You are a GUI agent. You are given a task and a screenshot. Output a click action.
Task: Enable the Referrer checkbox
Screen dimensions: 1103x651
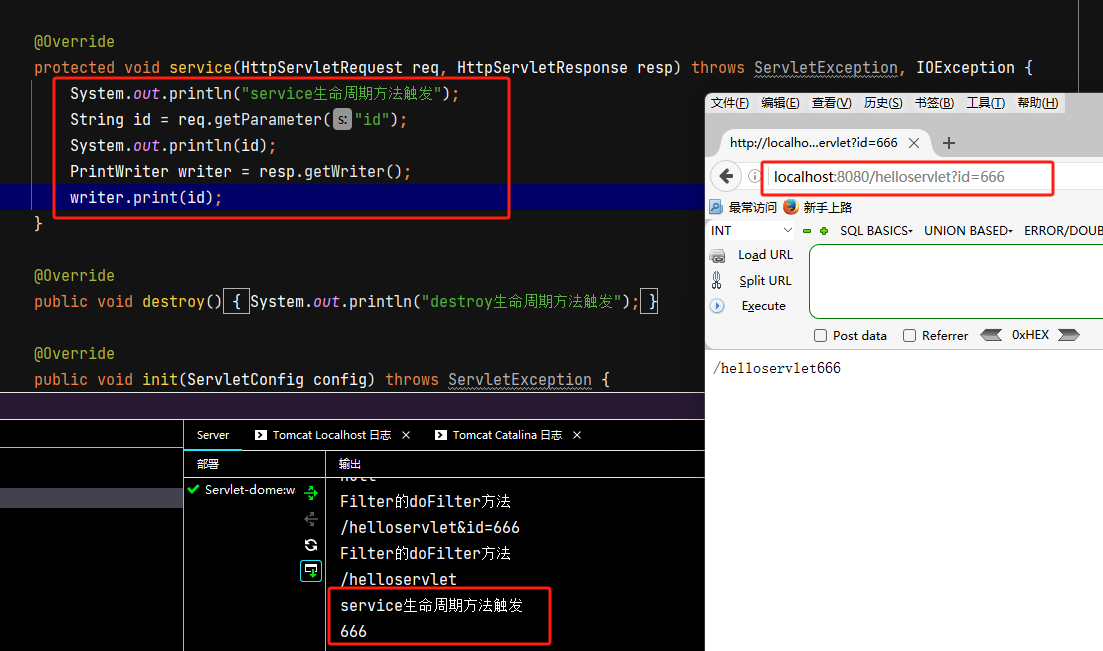coord(910,336)
